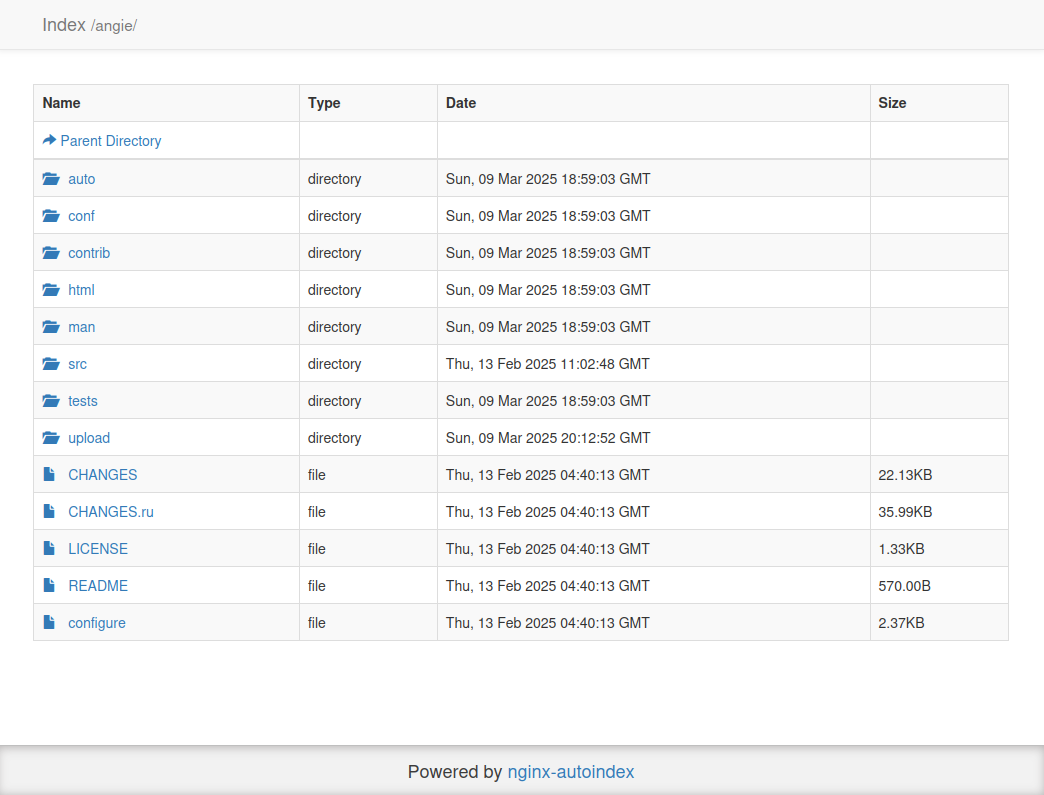Viewport: 1044px width, 795px height.
Task: Click the Index title in header
Action: click(64, 25)
